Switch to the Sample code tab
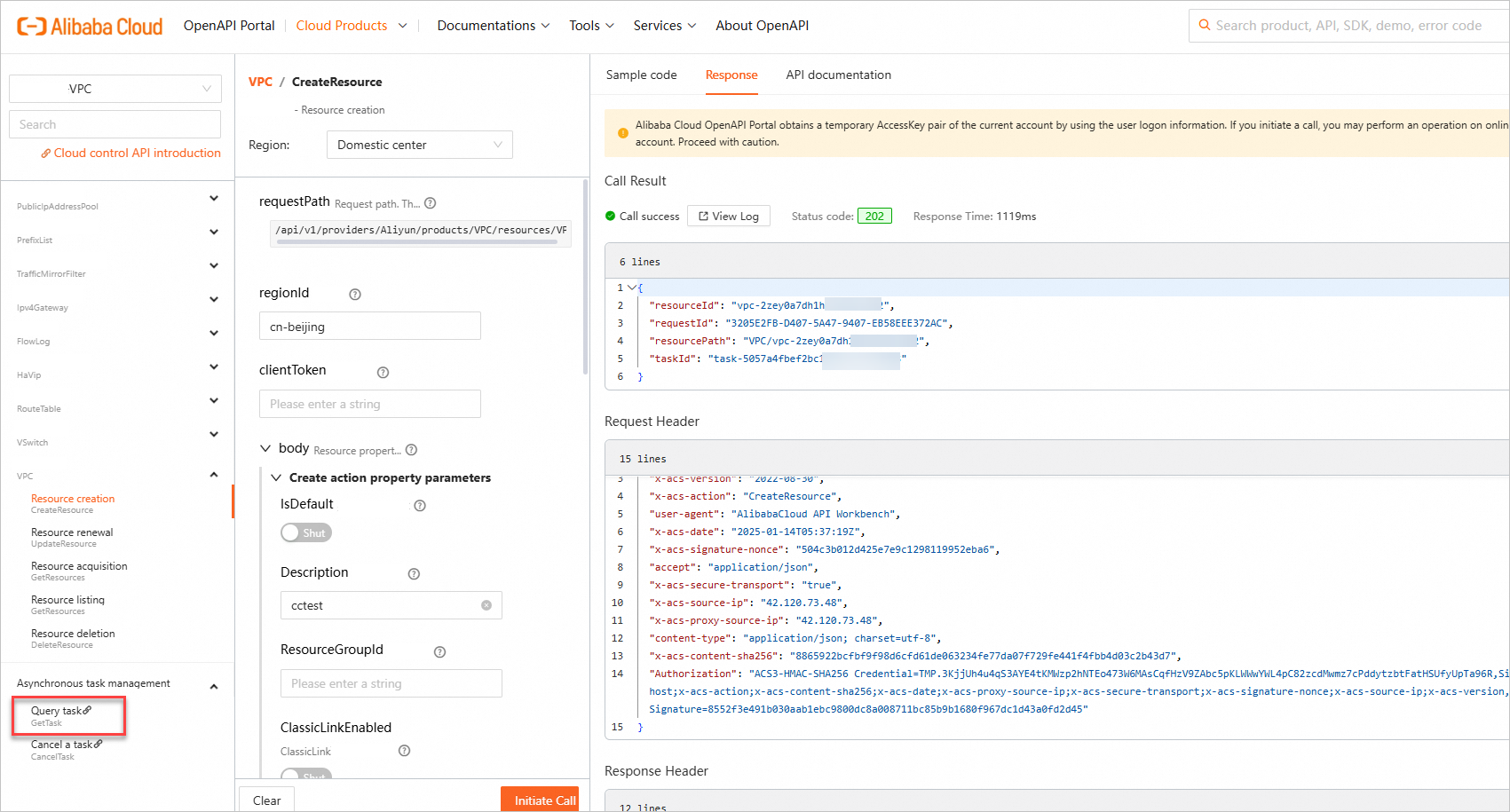Screen dimensions: 1510x812 point(641,75)
